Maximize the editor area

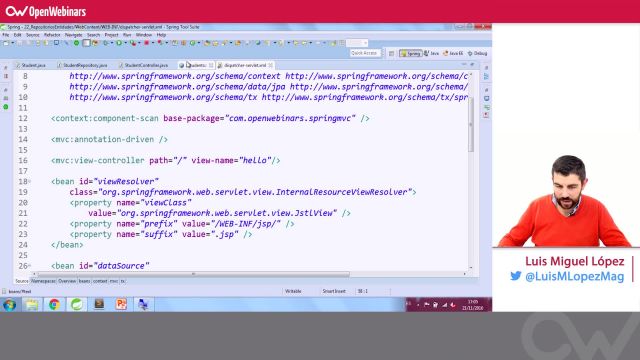coord(472,64)
